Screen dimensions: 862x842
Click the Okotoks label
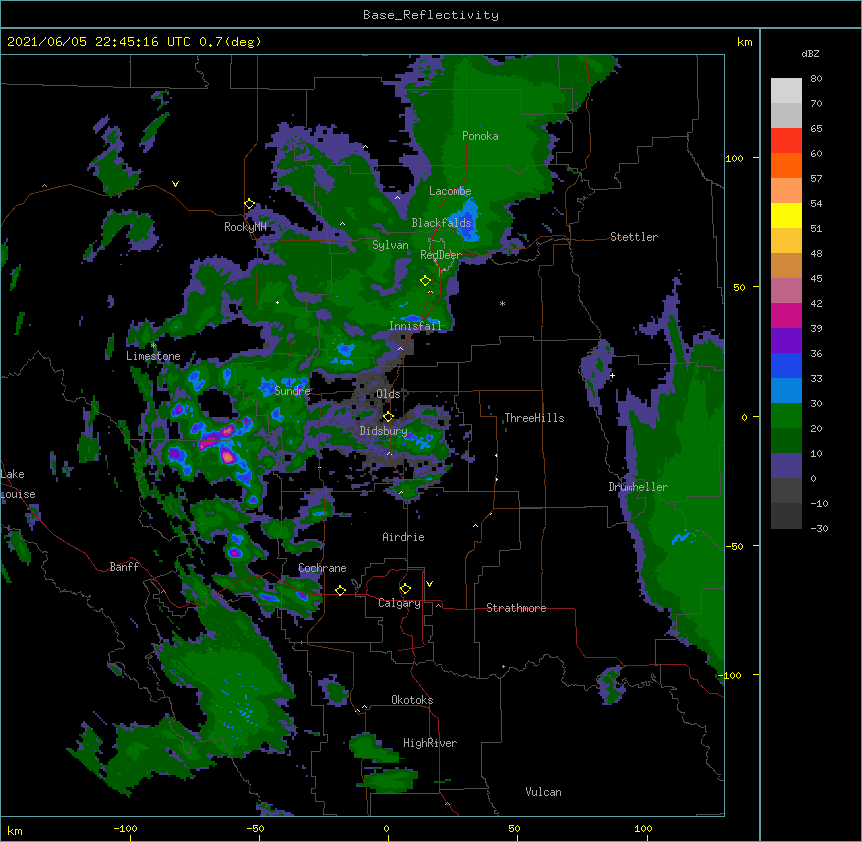[x=412, y=700]
